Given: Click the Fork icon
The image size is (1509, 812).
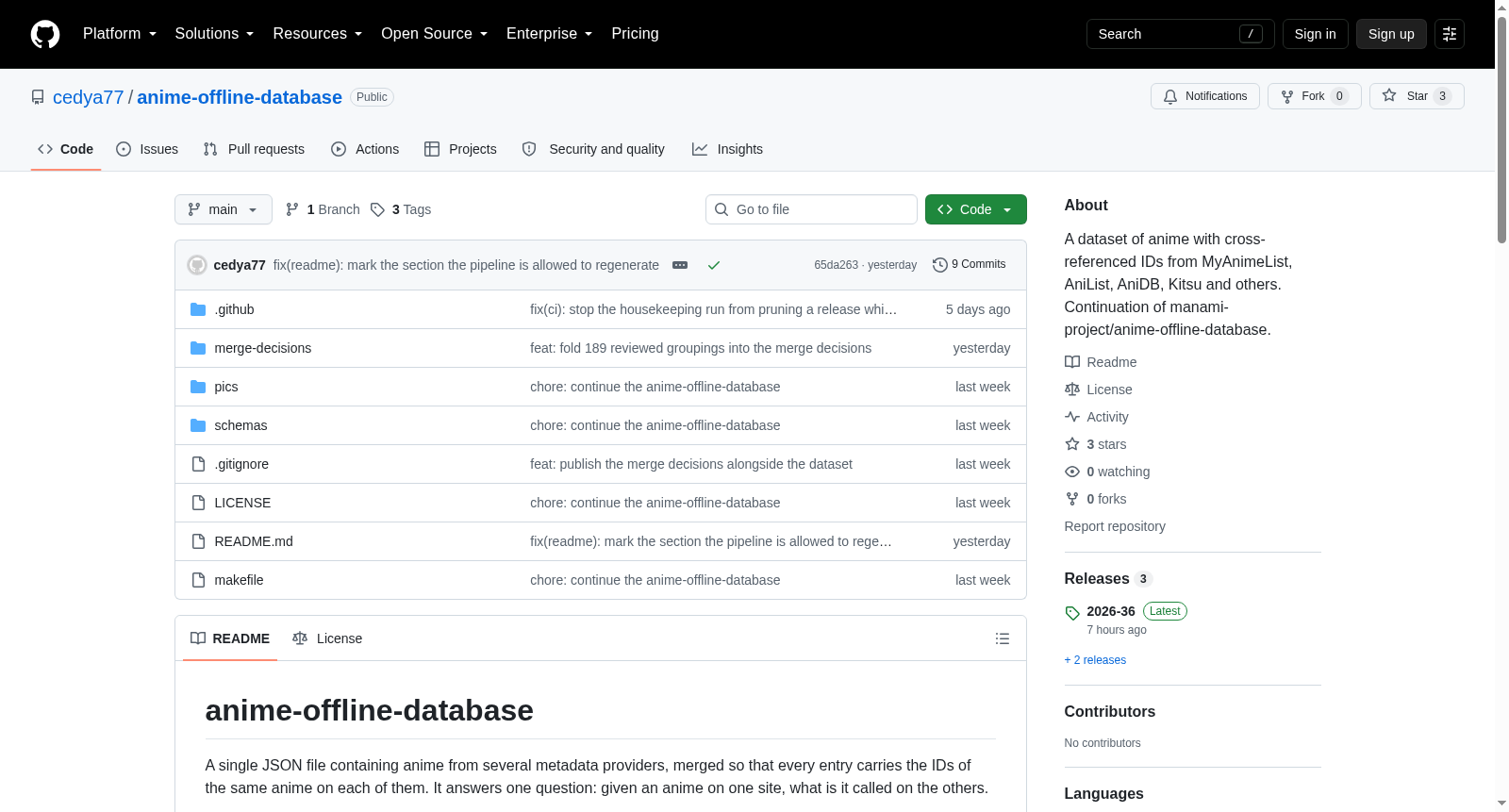Looking at the screenshot, I should pyautogui.click(x=1287, y=96).
